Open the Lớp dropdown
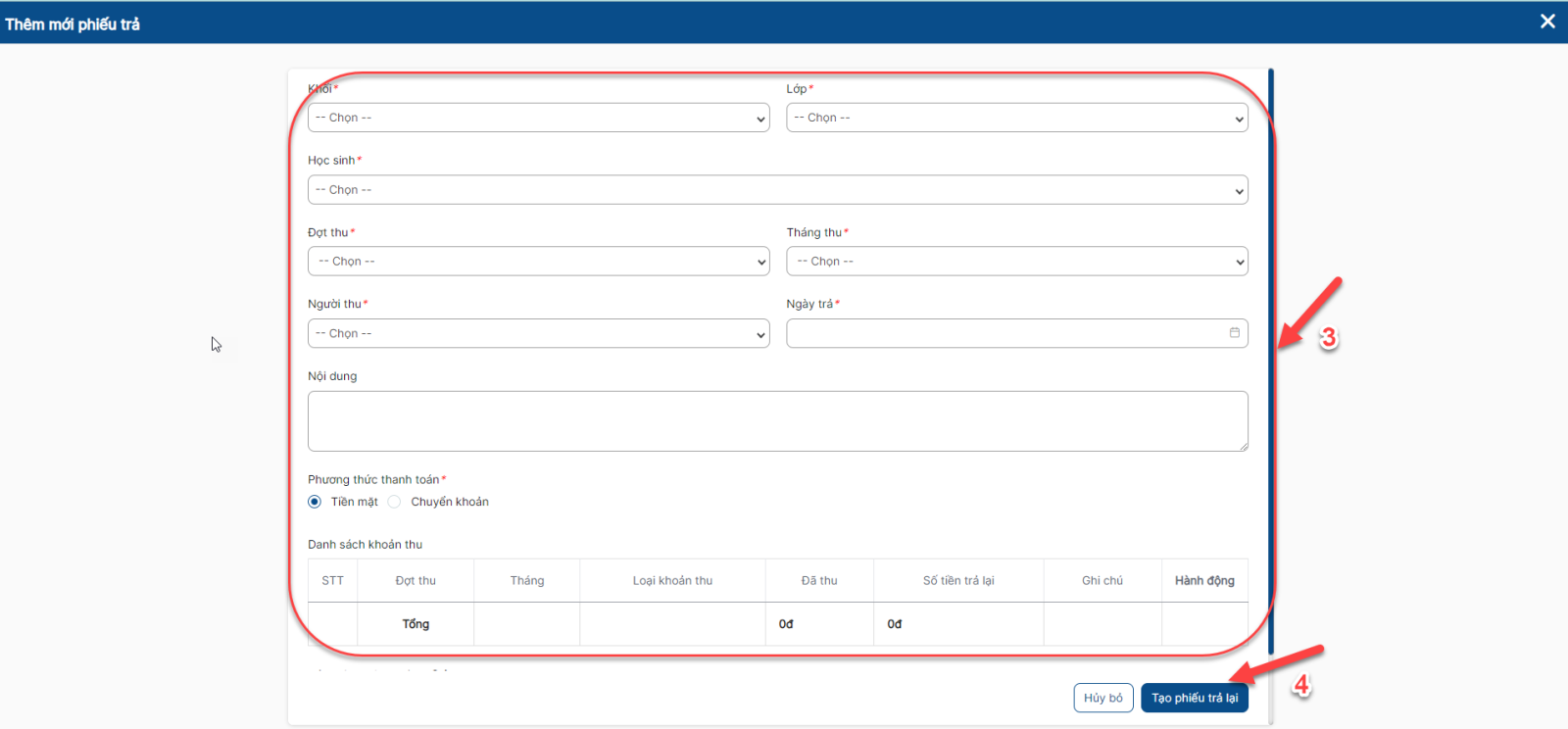 [1017, 118]
